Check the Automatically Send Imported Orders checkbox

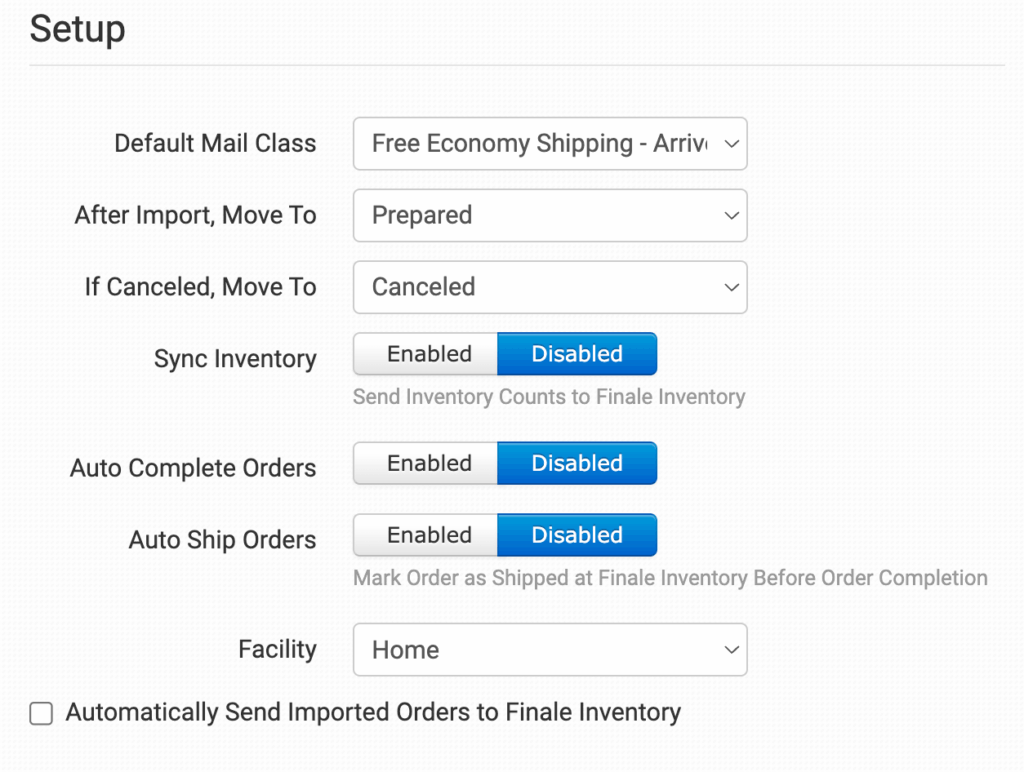(x=41, y=713)
